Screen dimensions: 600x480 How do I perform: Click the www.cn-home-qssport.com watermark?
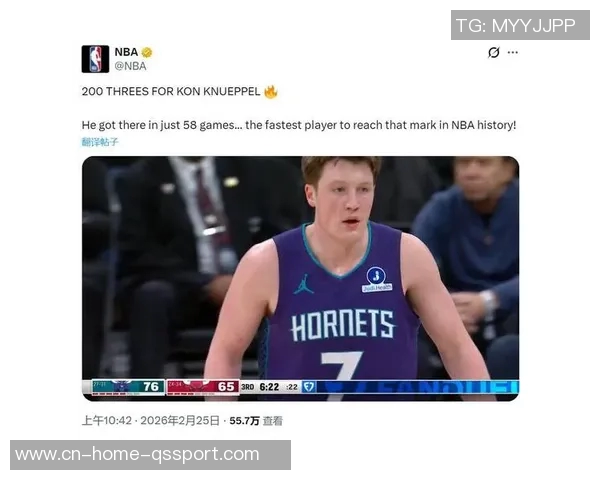[x=150, y=455]
